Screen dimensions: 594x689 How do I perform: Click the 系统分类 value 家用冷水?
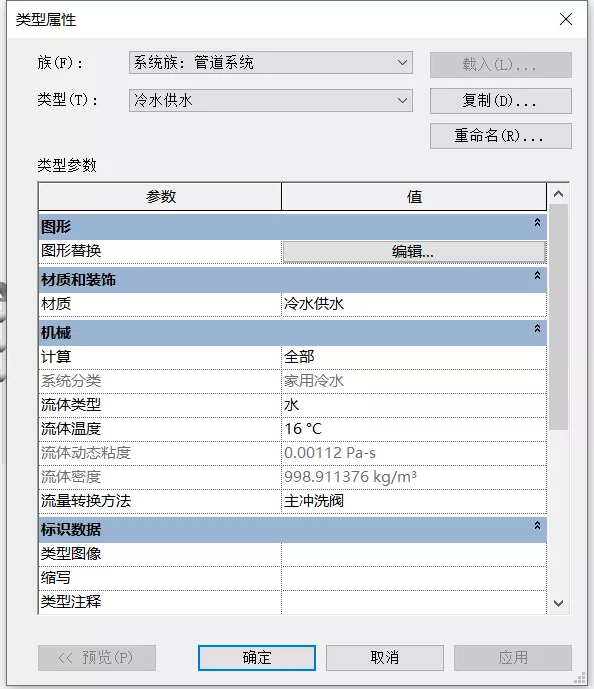coord(414,381)
